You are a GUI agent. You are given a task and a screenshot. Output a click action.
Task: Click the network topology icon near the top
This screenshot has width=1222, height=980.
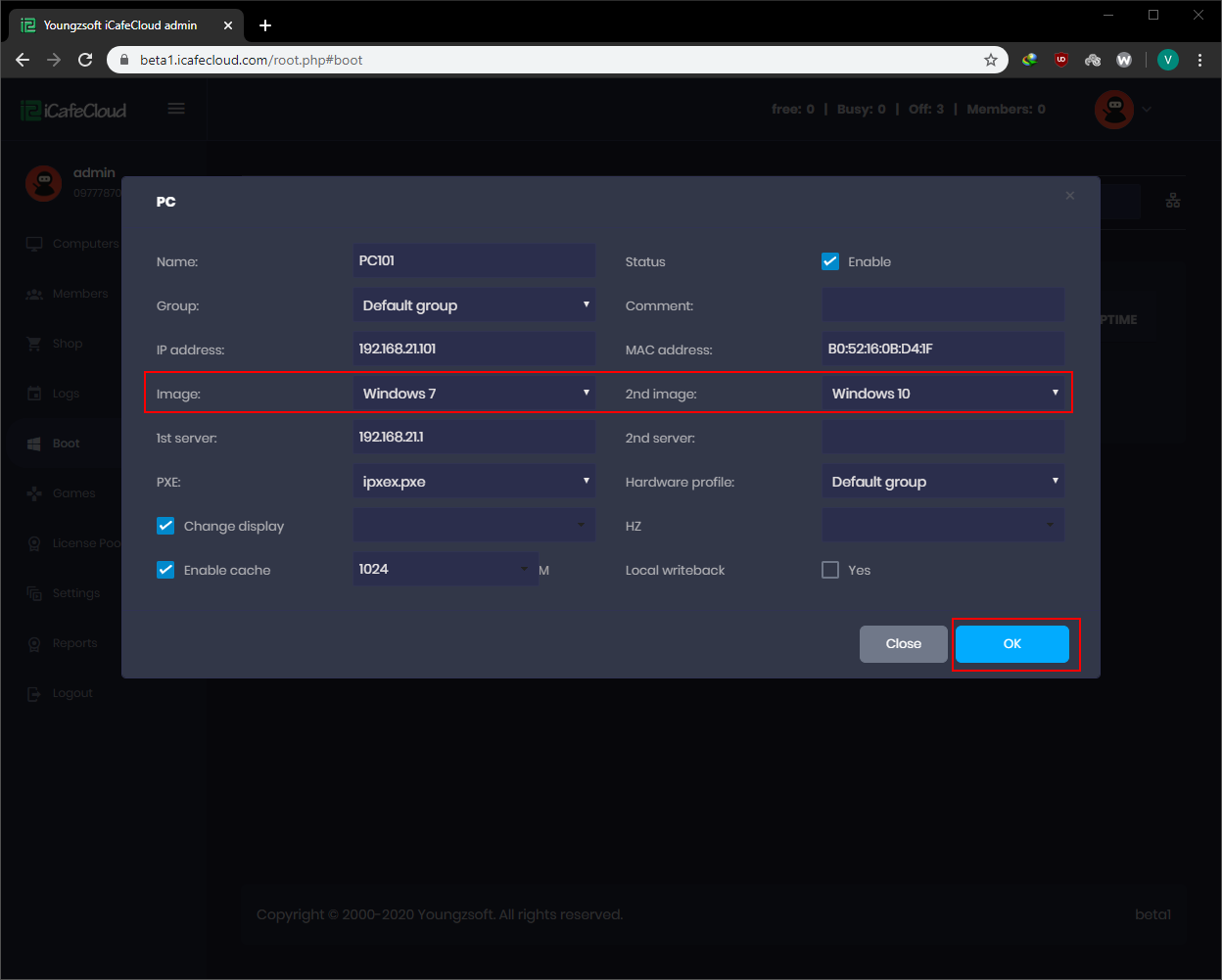(x=1172, y=200)
